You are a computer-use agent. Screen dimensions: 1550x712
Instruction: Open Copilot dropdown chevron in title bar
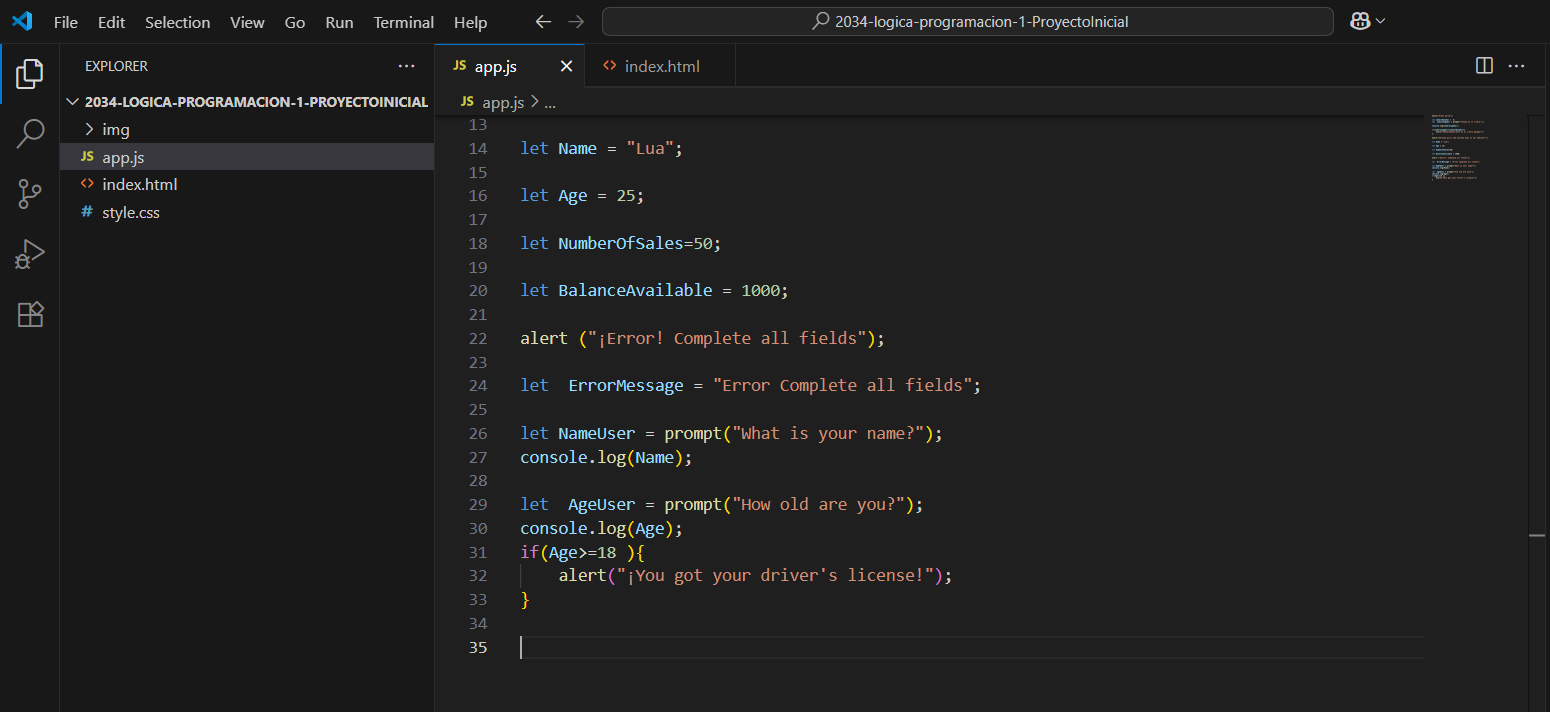[1381, 21]
